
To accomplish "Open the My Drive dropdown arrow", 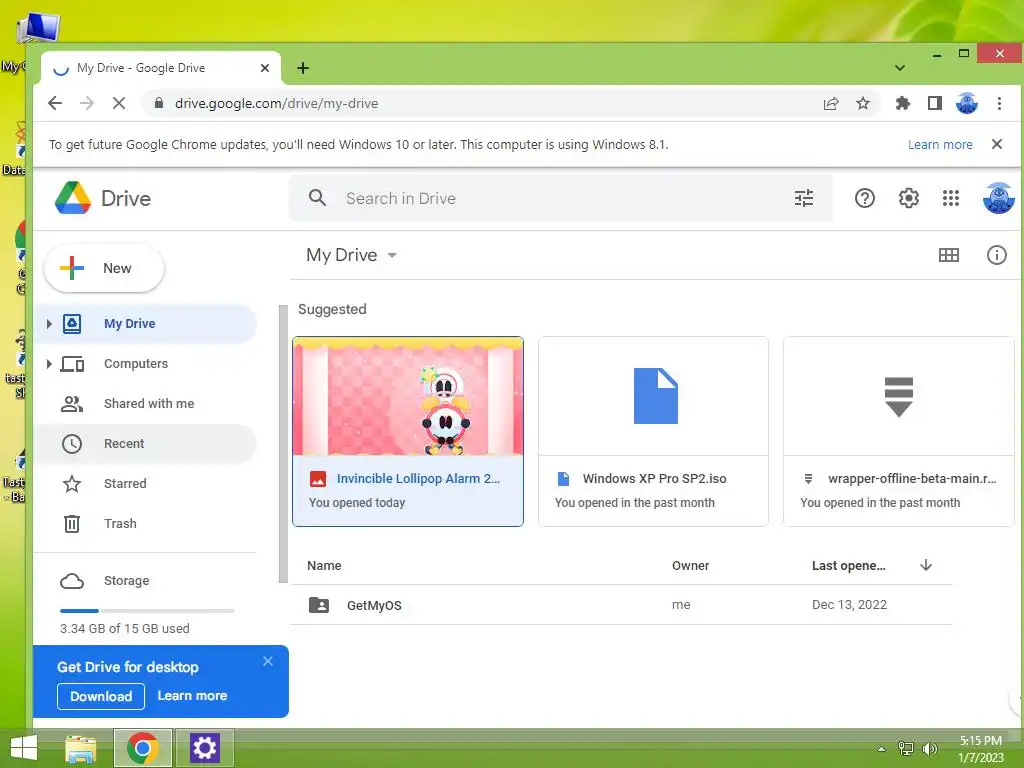I will [x=392, y=255].
